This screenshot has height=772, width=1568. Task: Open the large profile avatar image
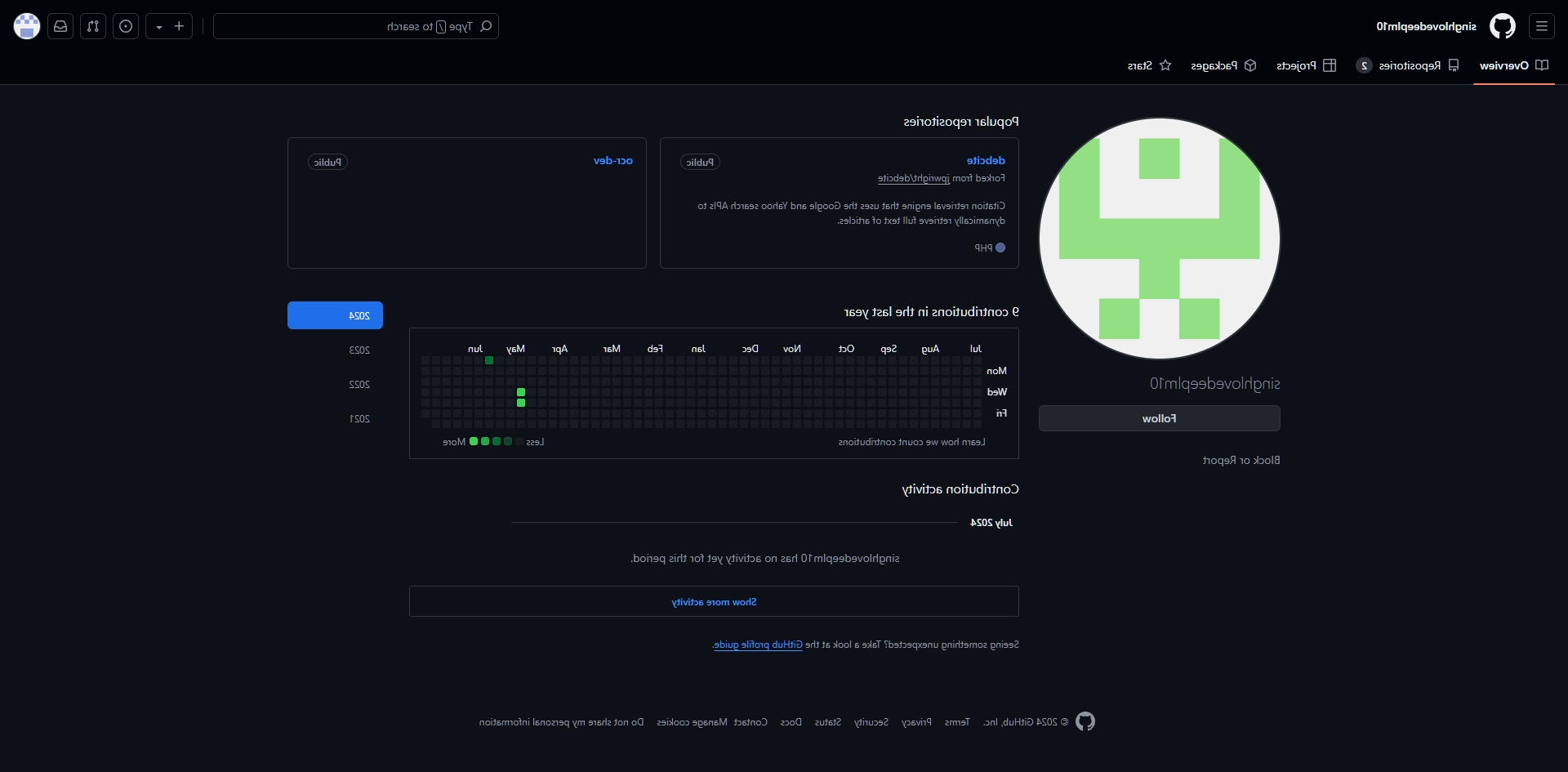(x=1159, y=239)
